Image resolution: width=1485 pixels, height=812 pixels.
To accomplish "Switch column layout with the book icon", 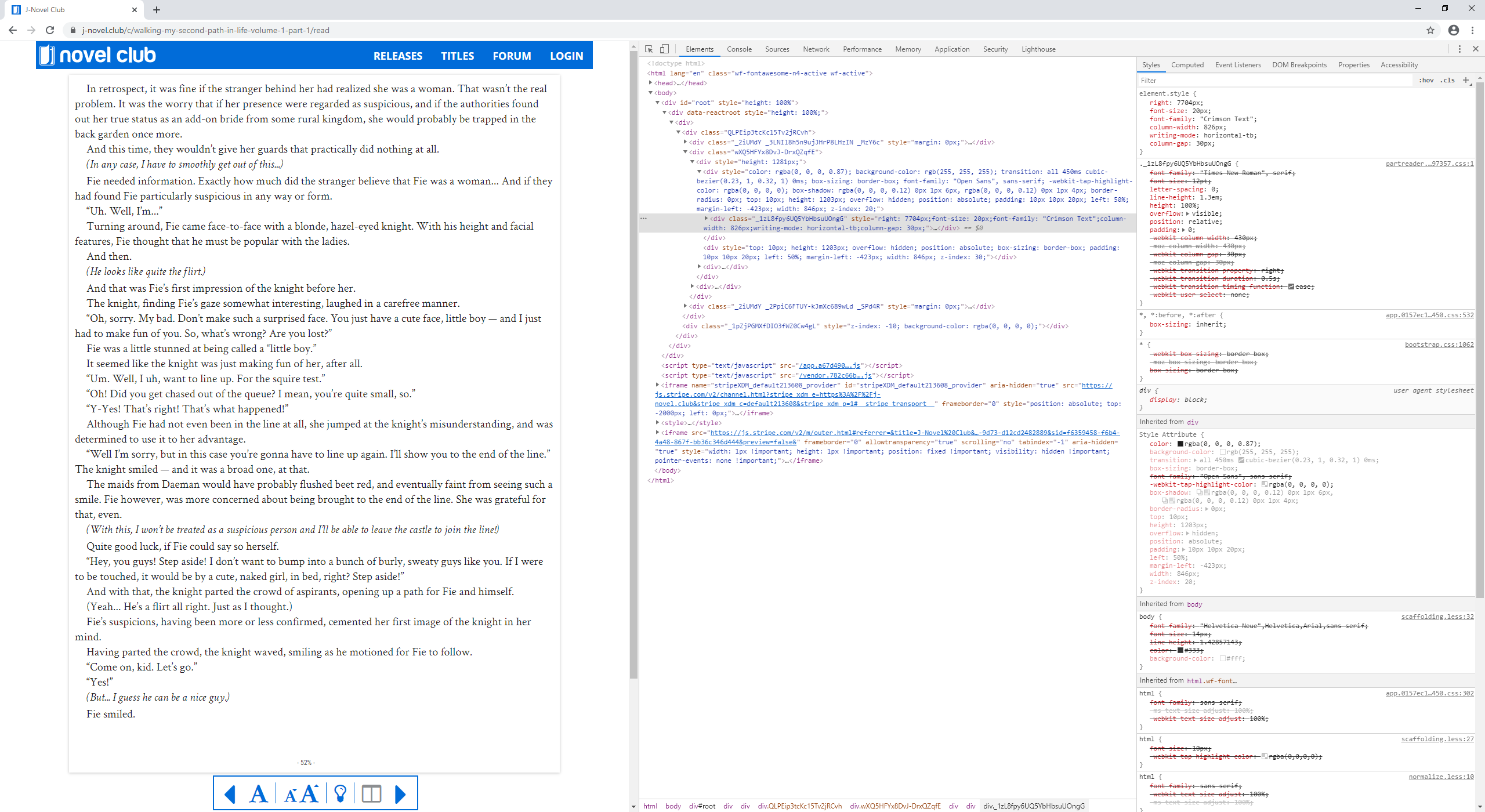I will tap(371, 793).
